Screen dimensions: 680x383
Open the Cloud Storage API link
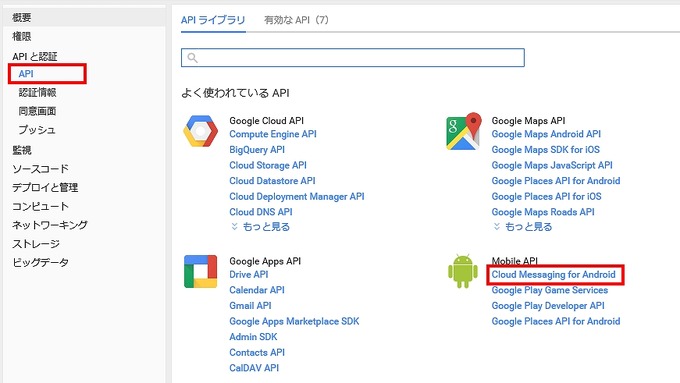point(268,165)
